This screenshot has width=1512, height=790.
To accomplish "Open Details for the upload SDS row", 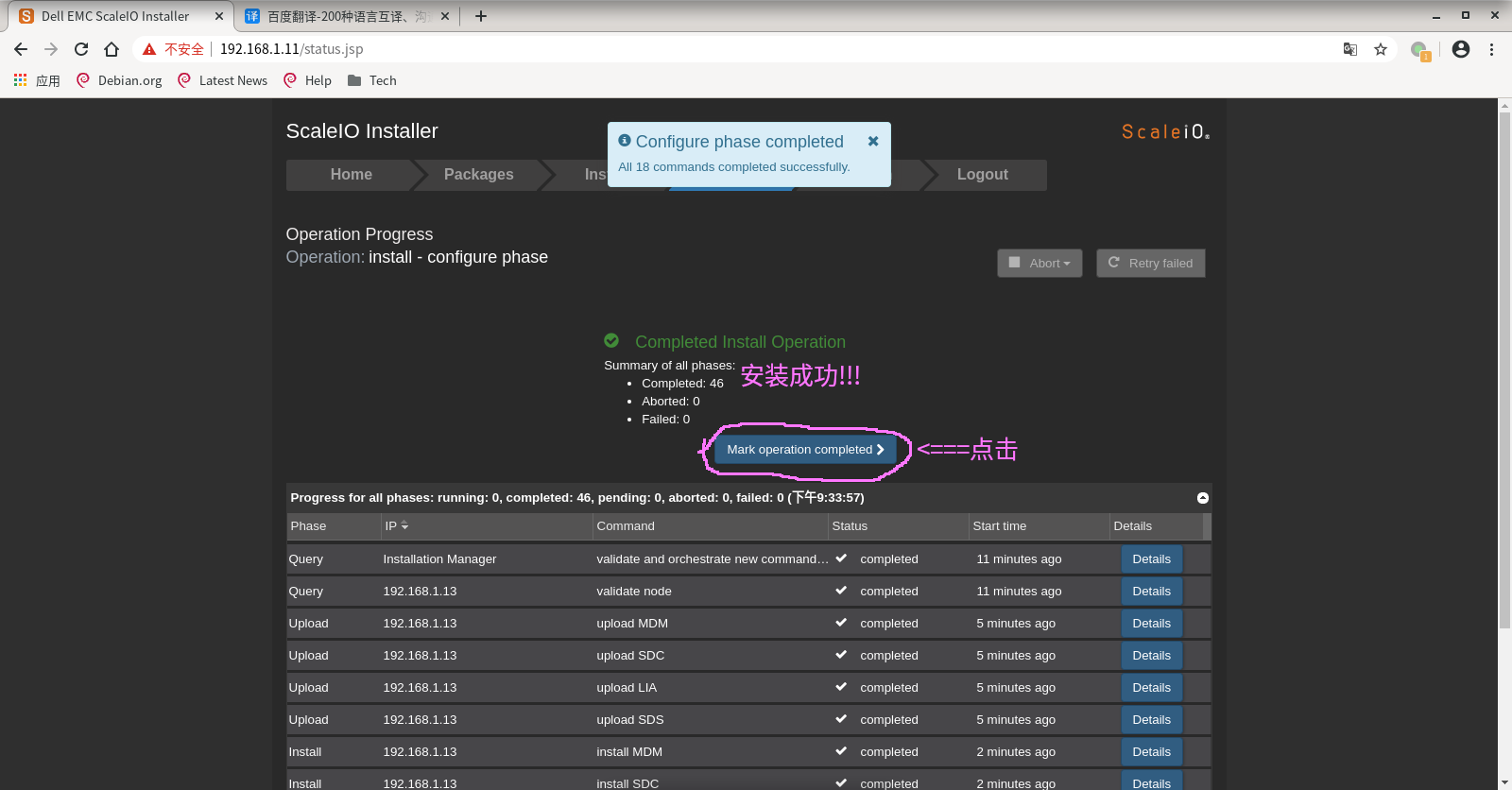I will 1151,720.
